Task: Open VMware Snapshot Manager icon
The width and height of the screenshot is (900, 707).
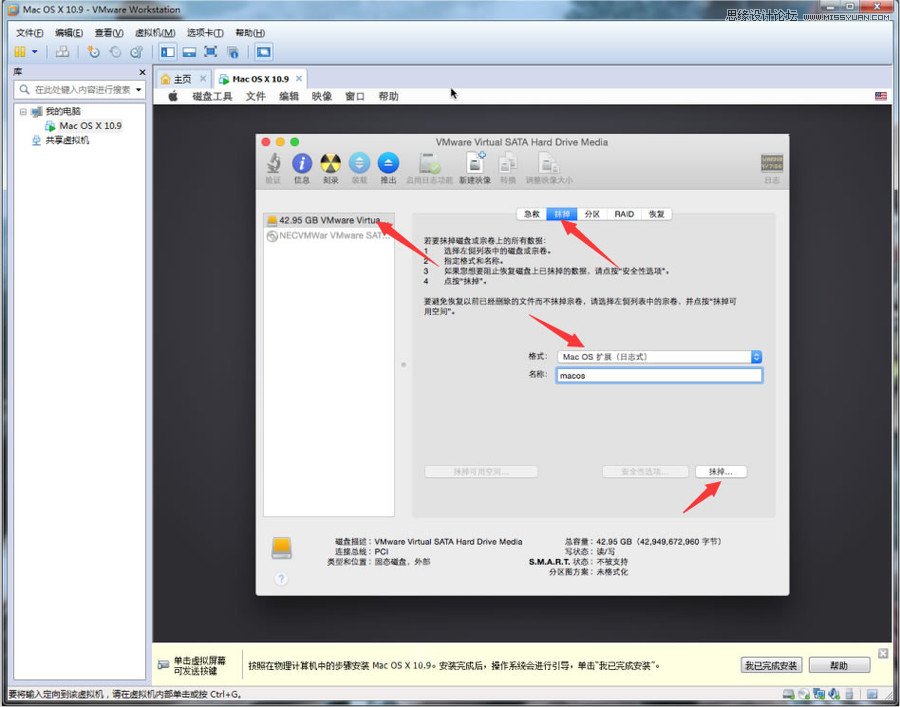Action: click(x=137, y=53)
